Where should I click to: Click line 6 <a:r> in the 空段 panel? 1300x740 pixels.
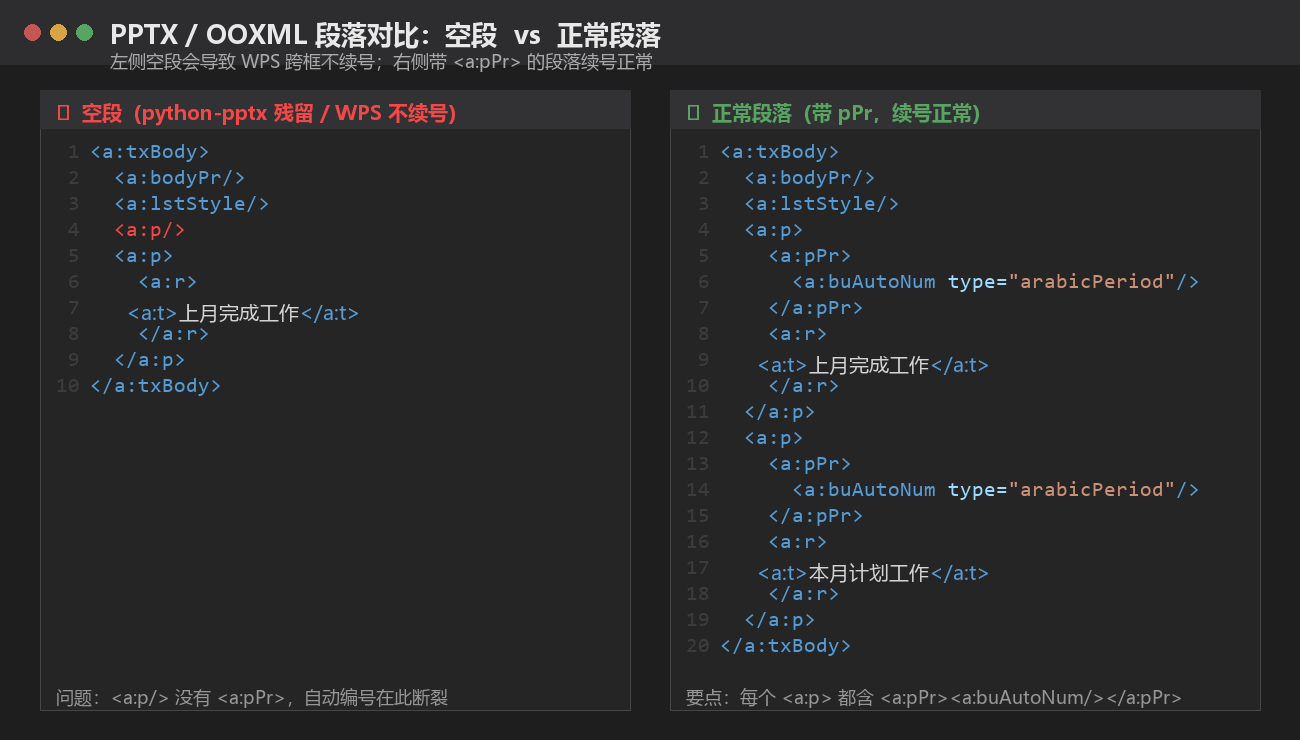[x=168, y=282]
